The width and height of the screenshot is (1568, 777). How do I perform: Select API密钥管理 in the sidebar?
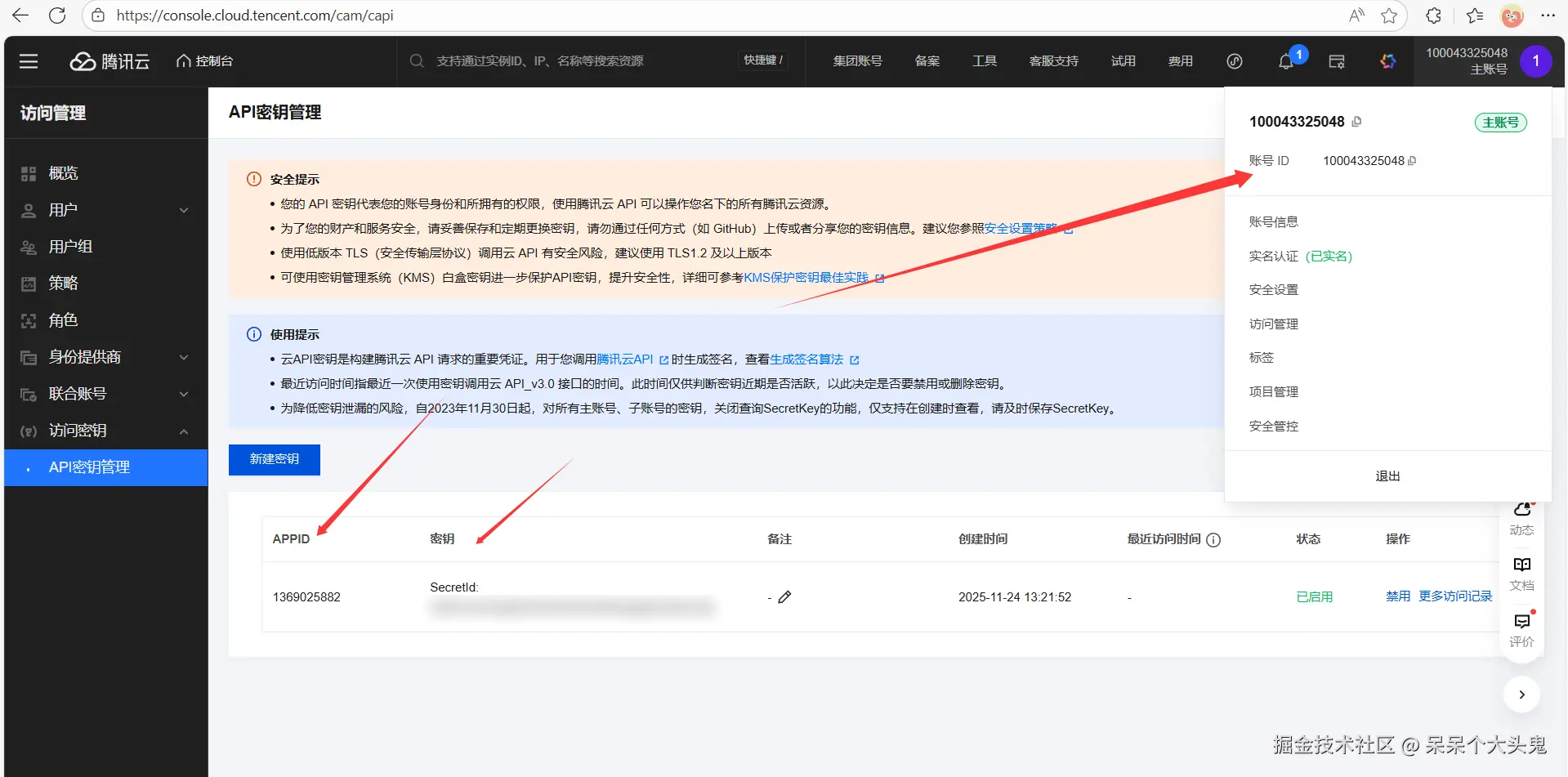pyautogui.click(x=106, y=467)
